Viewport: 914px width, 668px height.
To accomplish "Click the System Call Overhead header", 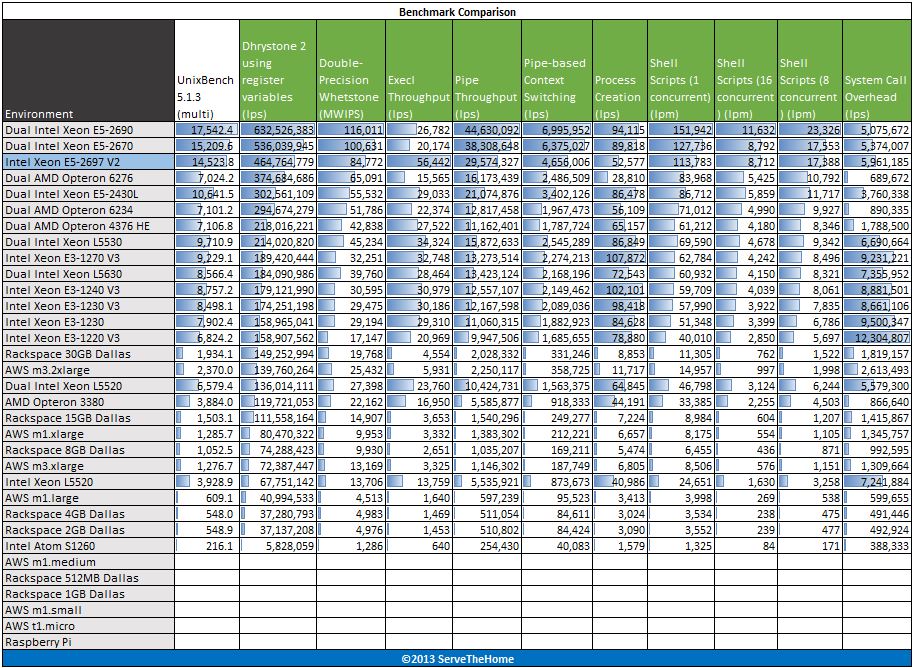I will [877, 71].
